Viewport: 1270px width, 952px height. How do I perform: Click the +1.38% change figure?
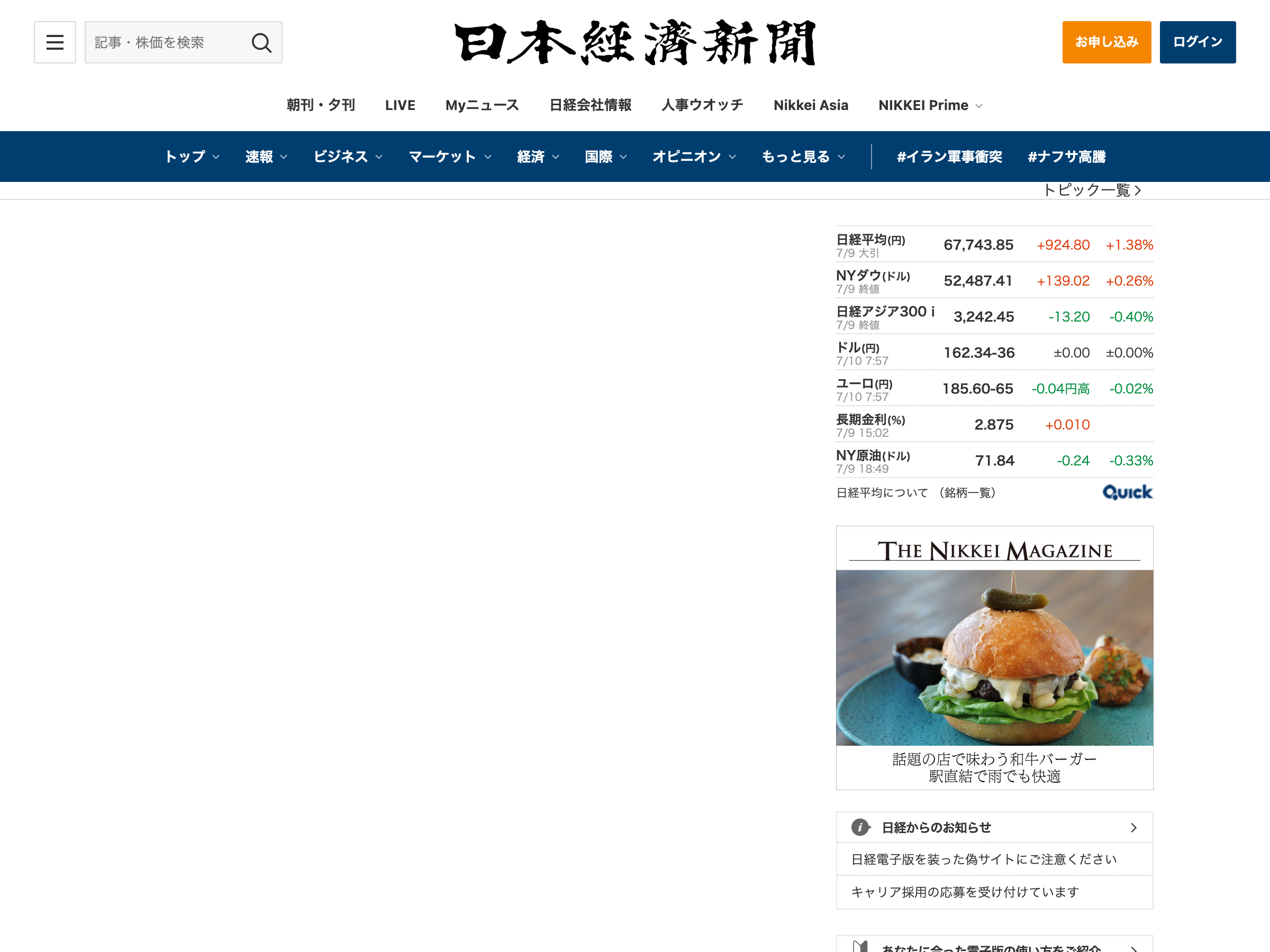click(x=1129, y=245)
